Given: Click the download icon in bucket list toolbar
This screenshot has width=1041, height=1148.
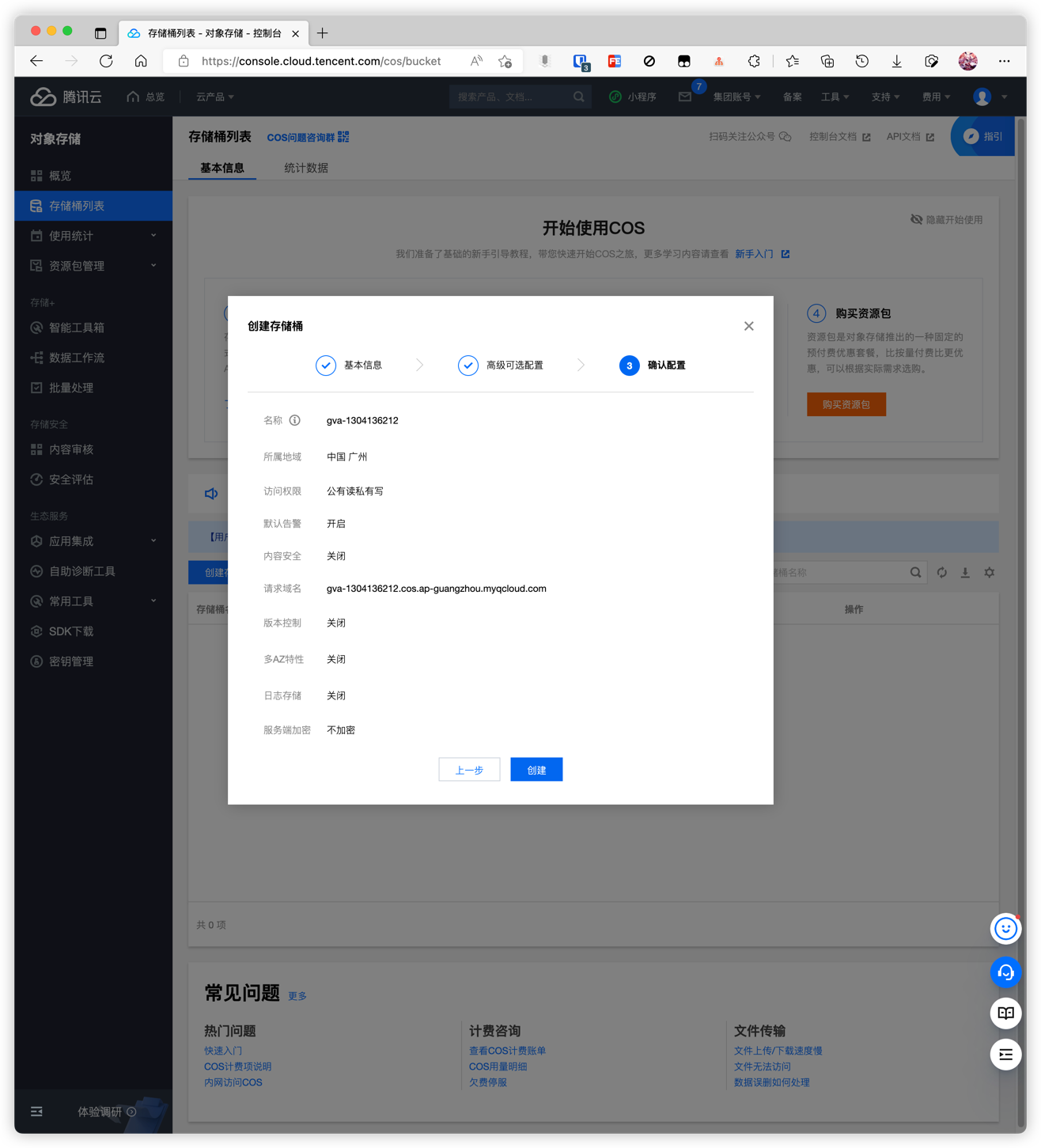Looking at the screenshot, I should tap(965, 573).
